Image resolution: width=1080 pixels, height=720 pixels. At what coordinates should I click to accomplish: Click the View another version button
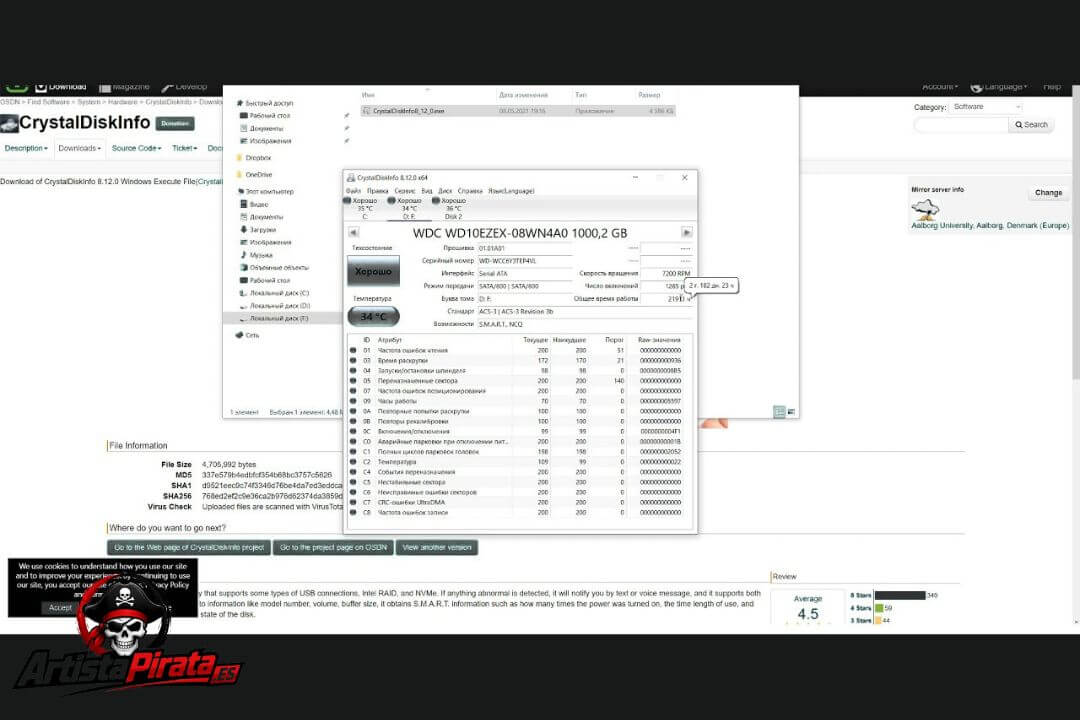[x=437, y=548]
